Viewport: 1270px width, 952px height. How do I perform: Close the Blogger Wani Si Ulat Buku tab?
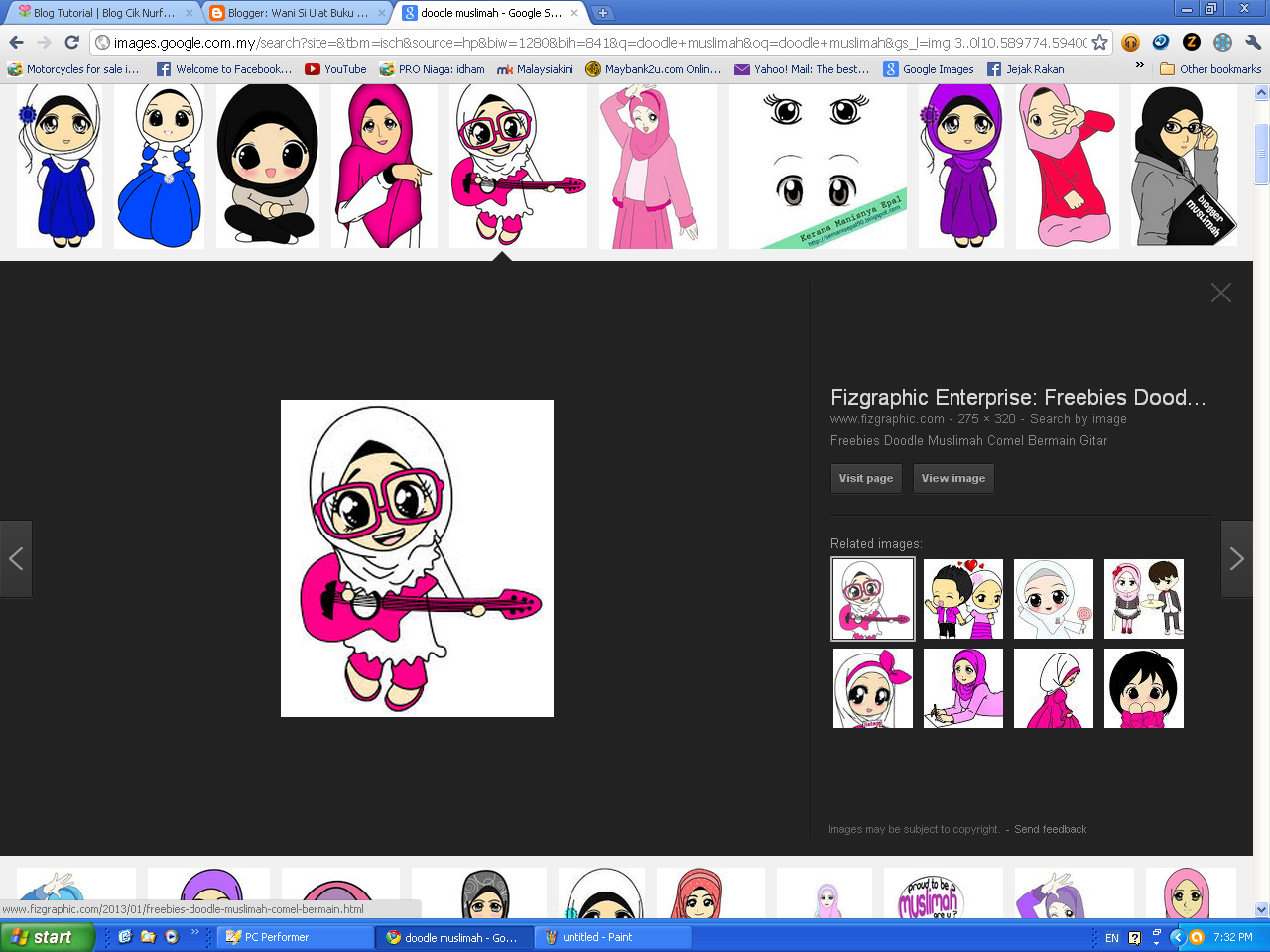pos(381,13)
